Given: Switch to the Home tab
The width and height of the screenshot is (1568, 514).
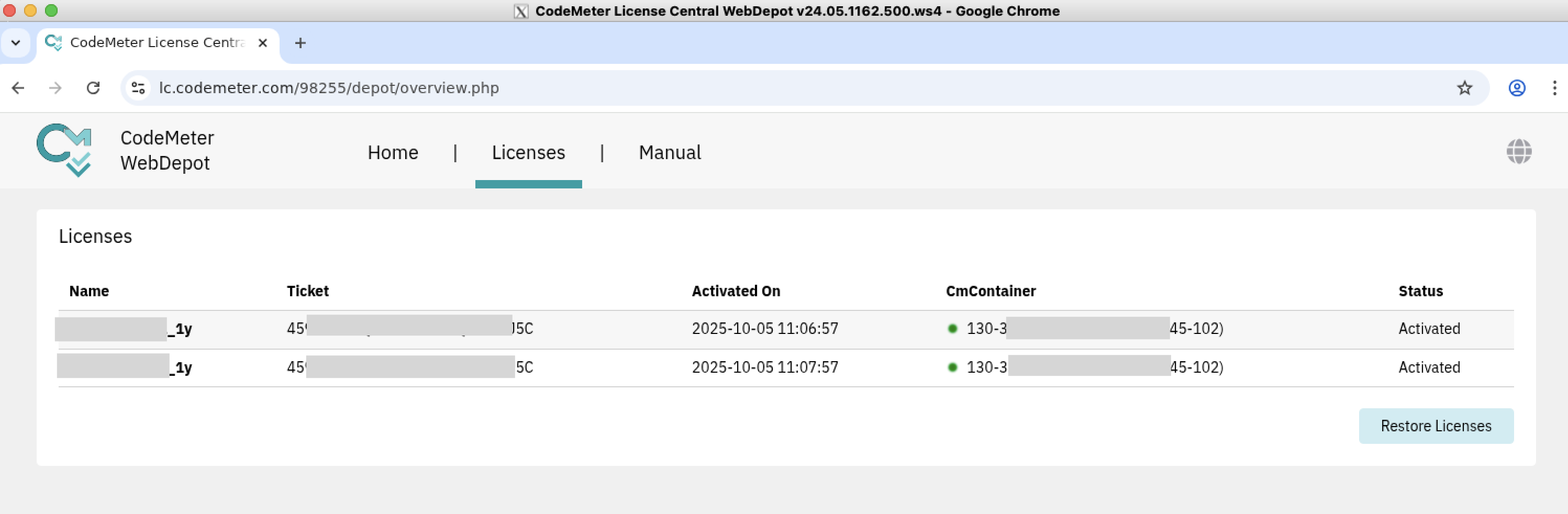Looking at the screenshot, I should 392,153.
